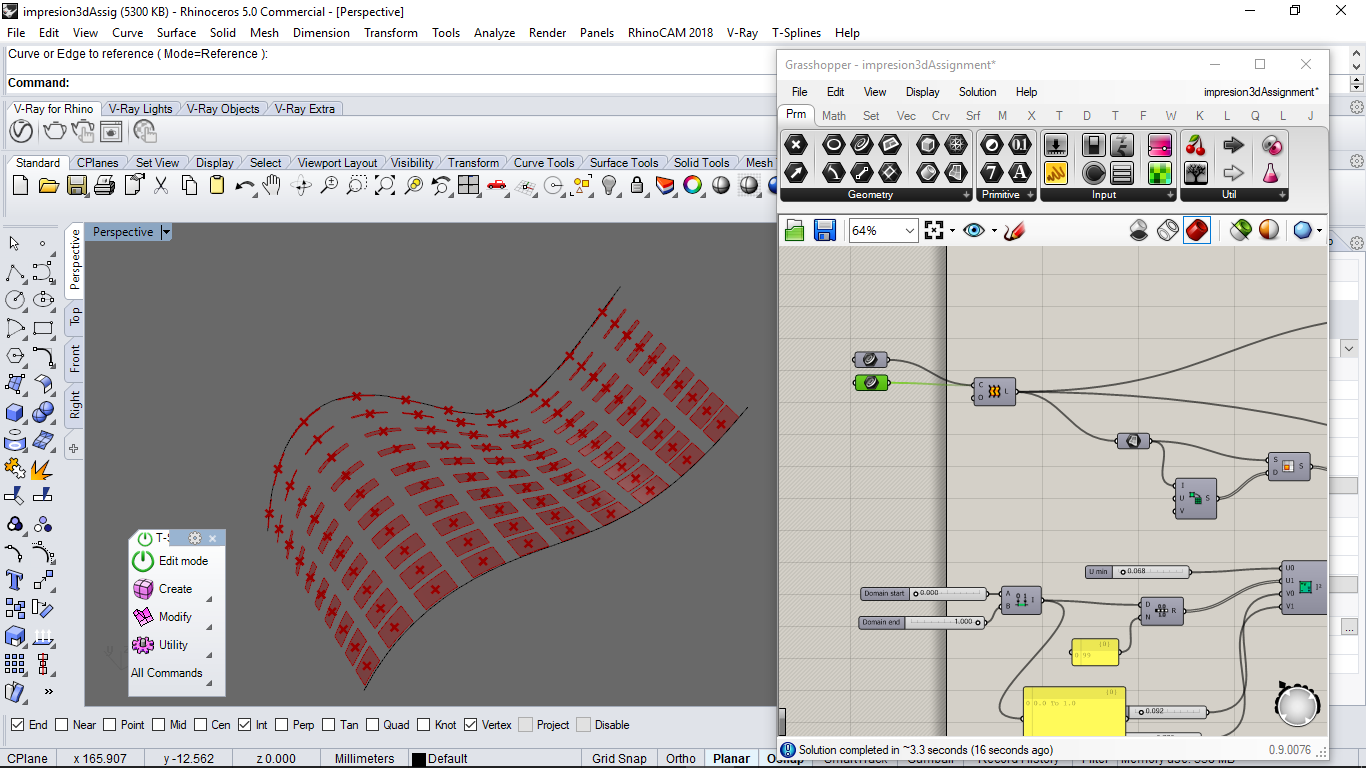Expand the Primitive panel plus
Screen dimensions: 1366x768
click(1029, 195)
